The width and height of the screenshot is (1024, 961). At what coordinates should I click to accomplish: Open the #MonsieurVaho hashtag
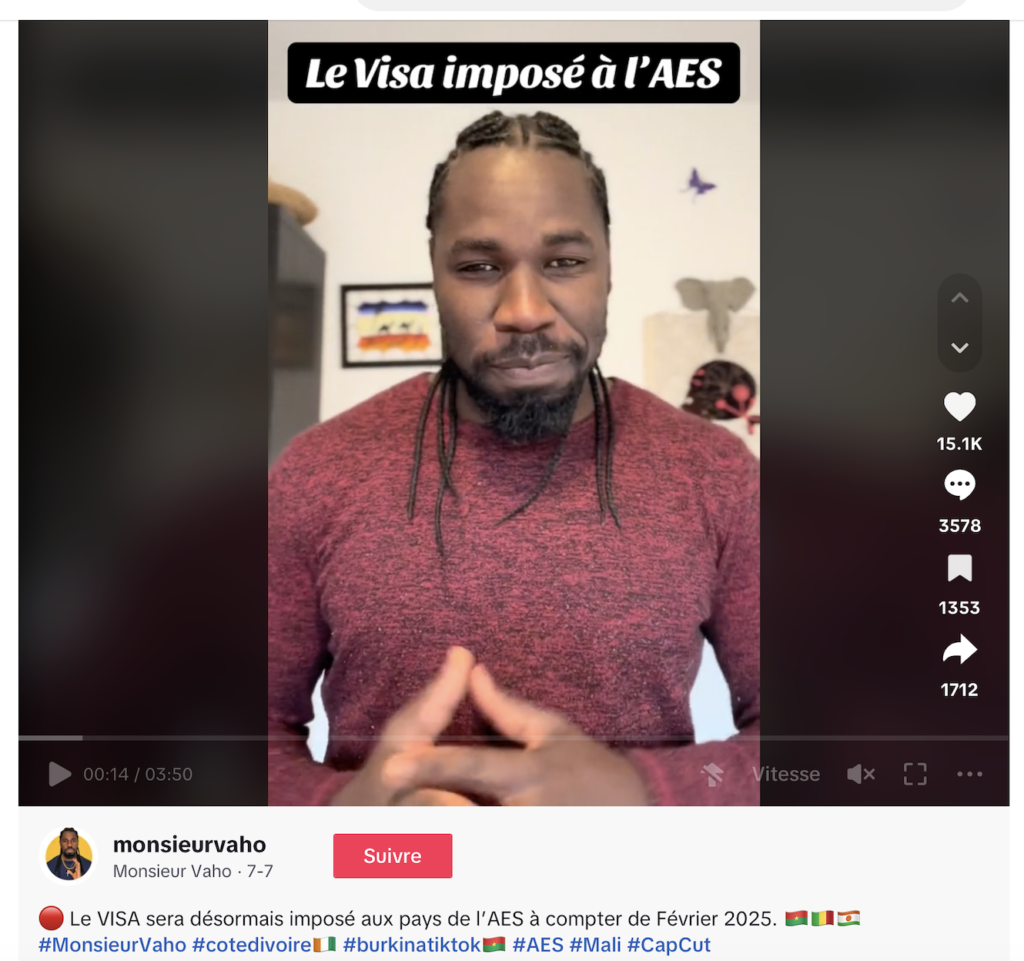(112, 945)
